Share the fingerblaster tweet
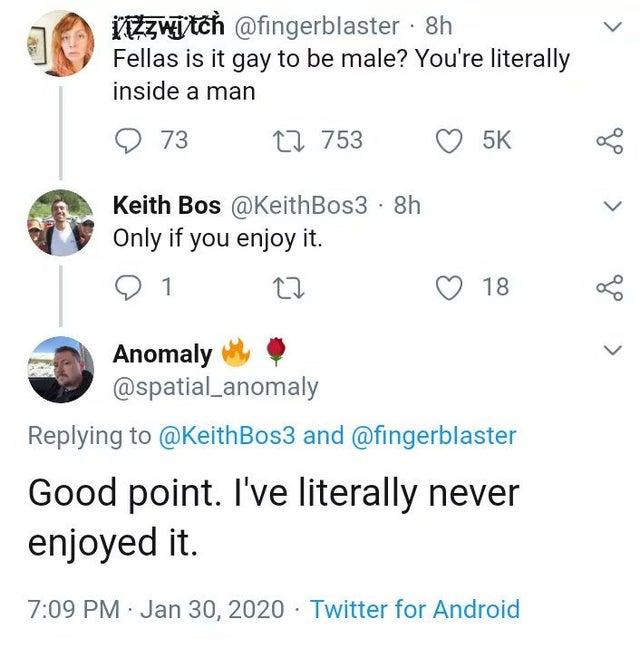This screenshot has width=640, height=648. coord(609,142)
